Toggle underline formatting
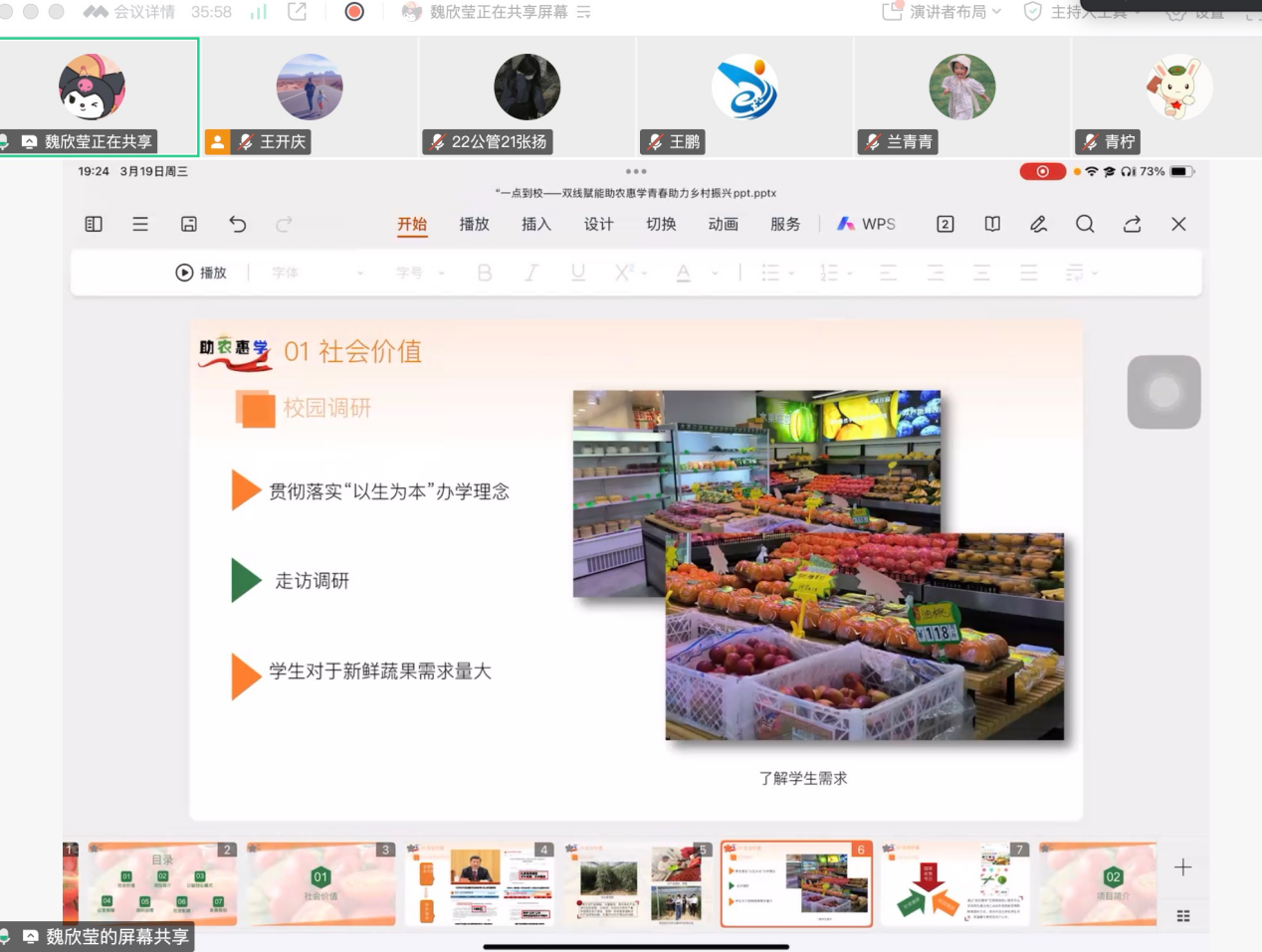Image resolution: width=1262 pixels, height=952 pixels. [578, 273]
